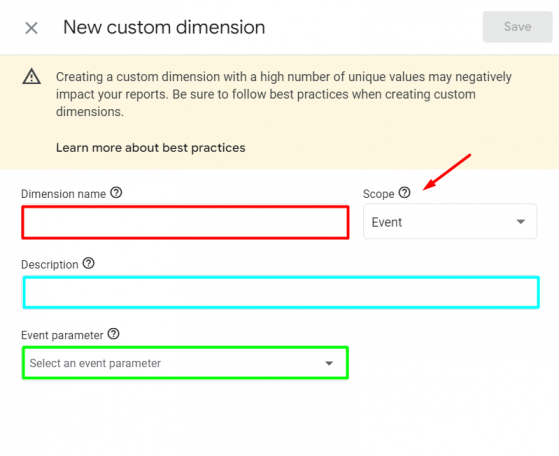Open Learn more about best practices link

click(150, 148)
